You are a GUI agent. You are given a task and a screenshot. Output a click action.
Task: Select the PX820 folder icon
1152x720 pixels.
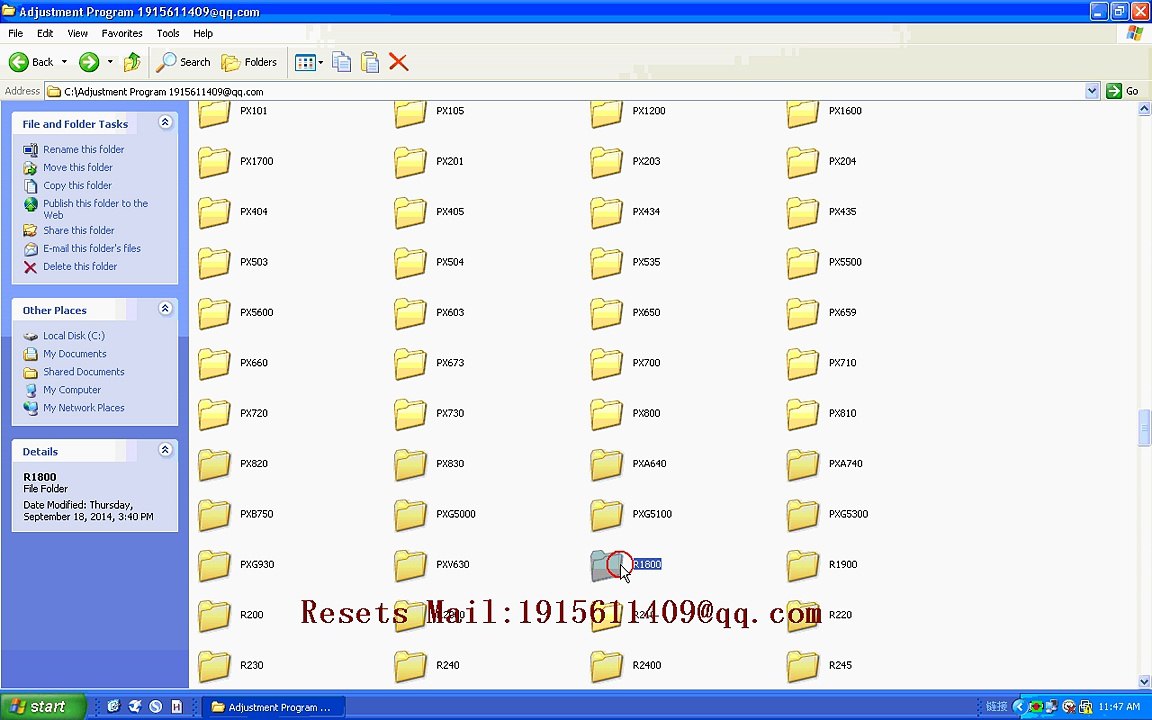click(x=215, y=464)
